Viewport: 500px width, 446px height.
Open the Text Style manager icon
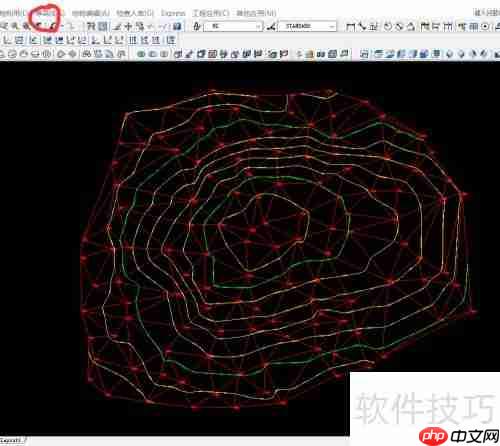point(197,26)
